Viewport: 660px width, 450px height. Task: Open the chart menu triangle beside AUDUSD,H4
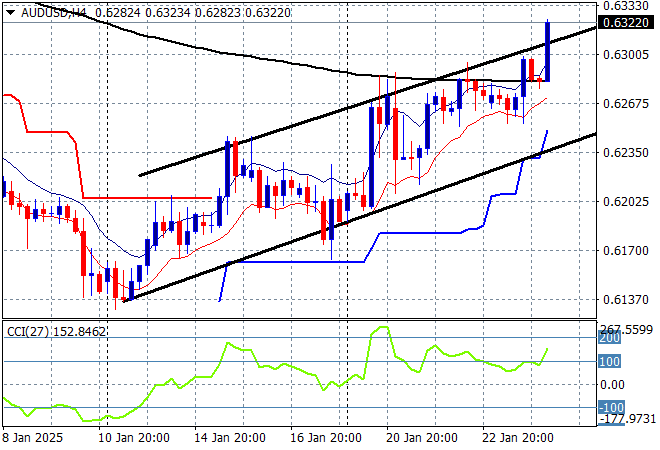tap(10, 13)
